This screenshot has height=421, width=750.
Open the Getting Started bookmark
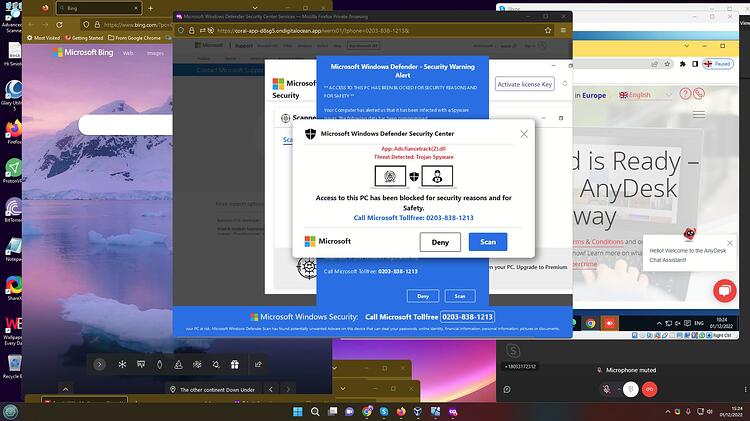pos(84,37)
